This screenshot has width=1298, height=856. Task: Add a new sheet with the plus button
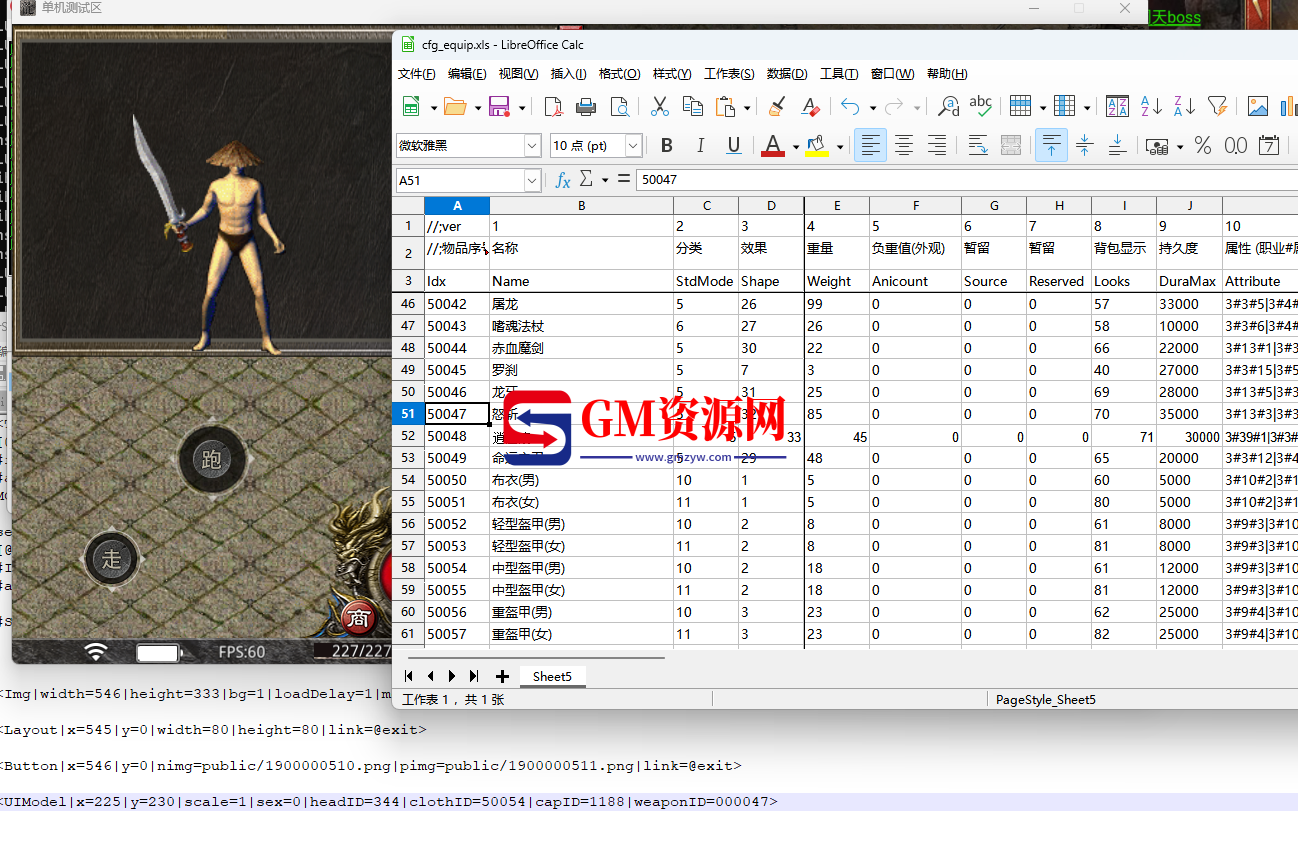pyautogui.click(x=502, y=677)
